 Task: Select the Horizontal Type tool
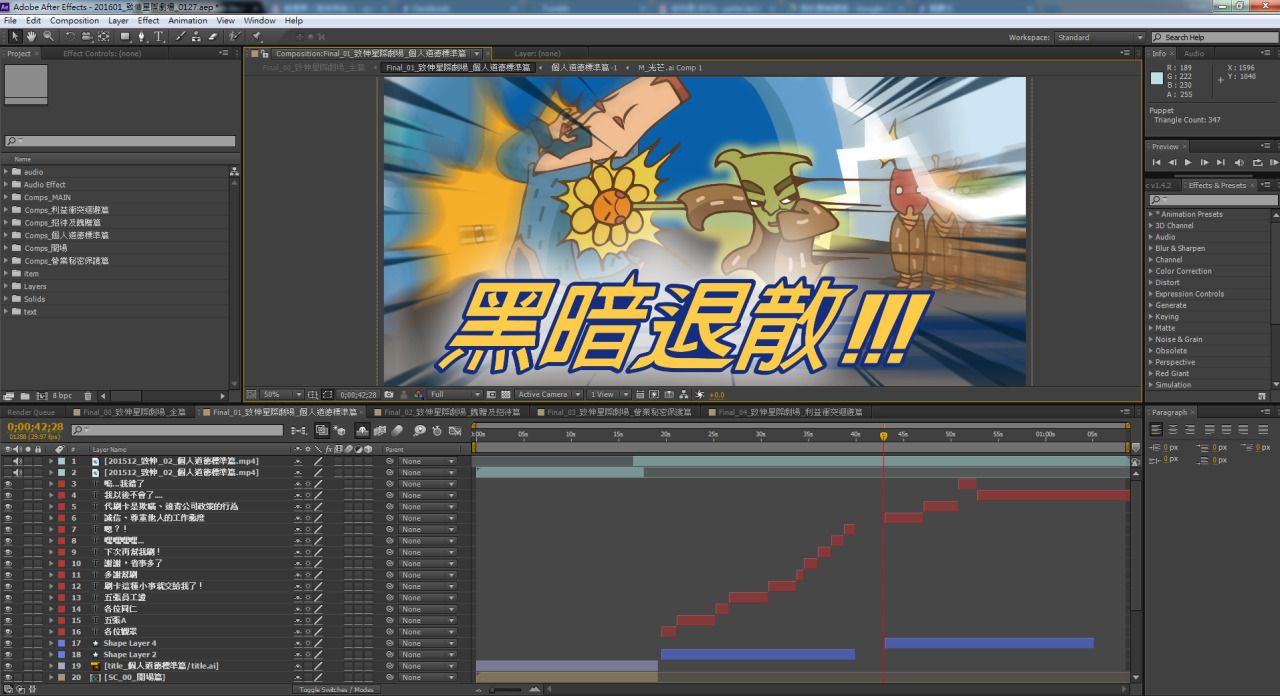click(x=158, y=36)
